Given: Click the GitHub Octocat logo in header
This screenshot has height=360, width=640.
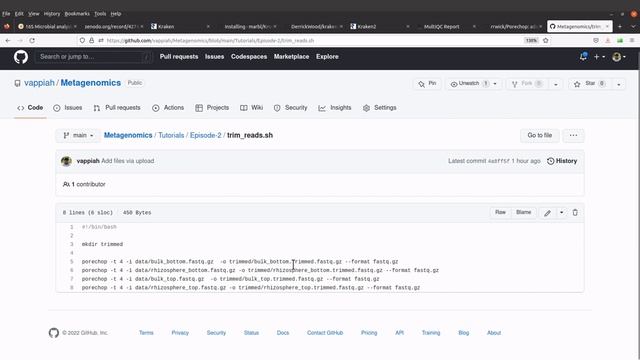Looking at the screenshot, I should [21, 57].
